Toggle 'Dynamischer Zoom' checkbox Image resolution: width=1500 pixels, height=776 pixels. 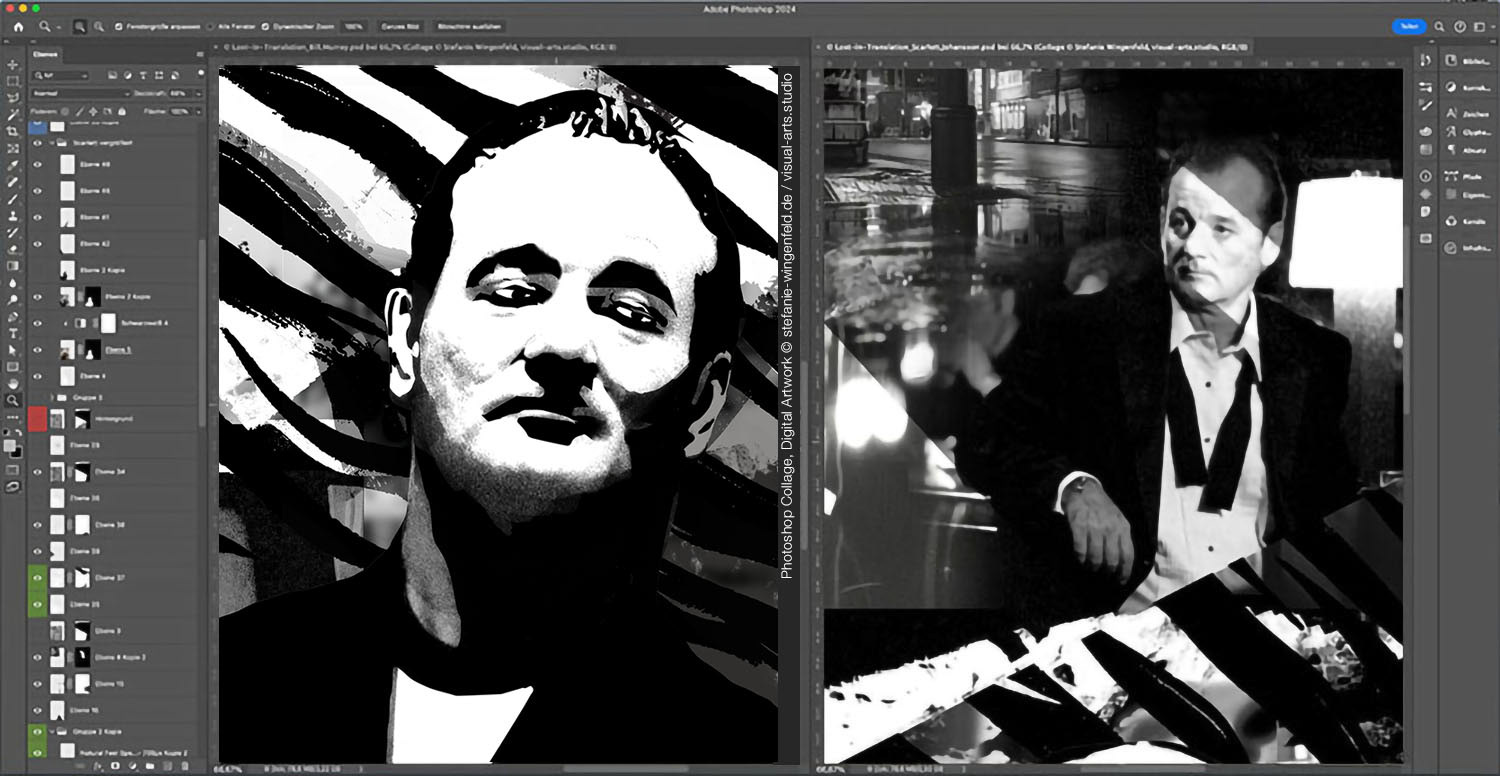[x=266, y=26]
